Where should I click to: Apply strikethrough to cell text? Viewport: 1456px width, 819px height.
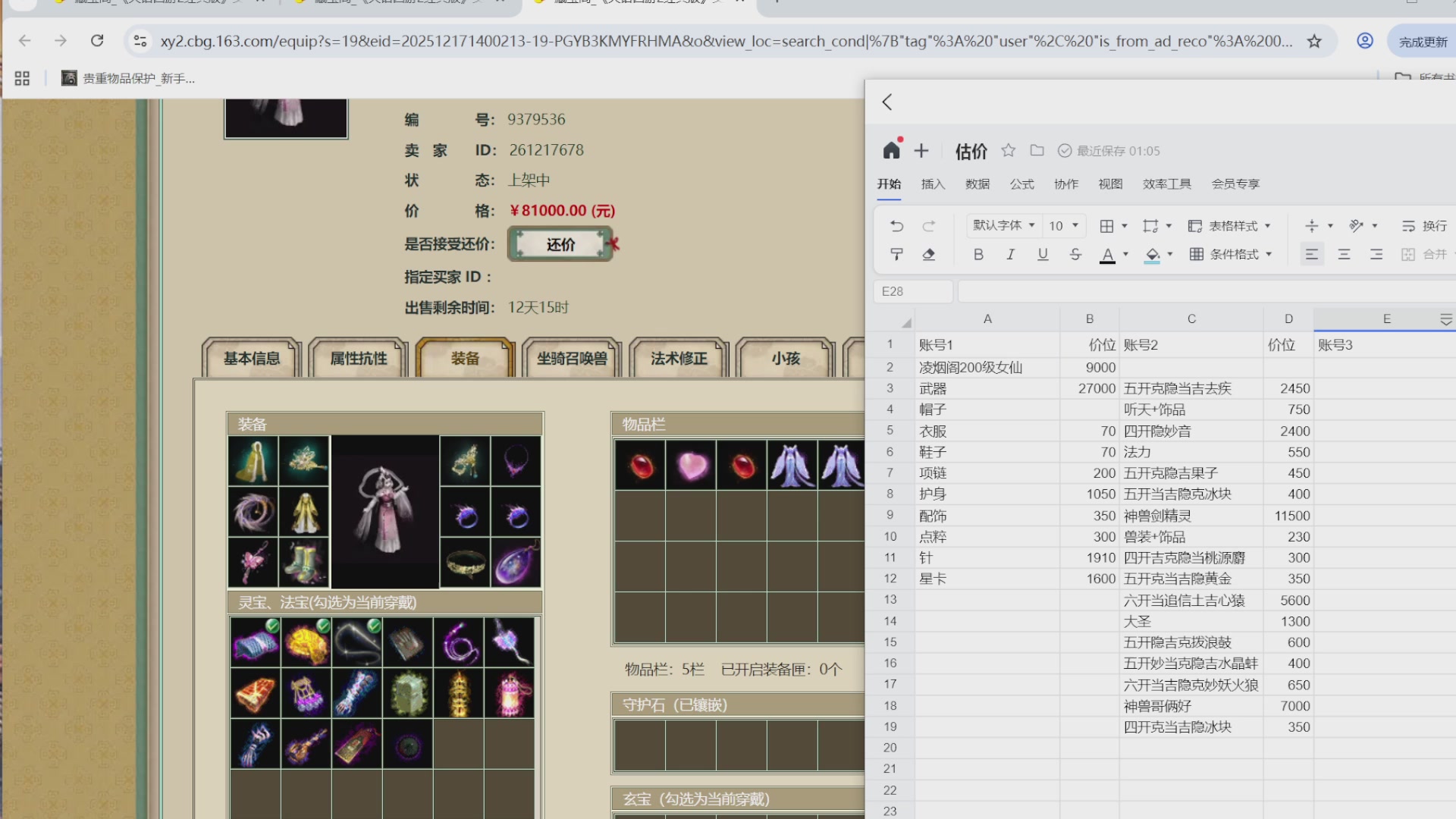coord(1075,254)
